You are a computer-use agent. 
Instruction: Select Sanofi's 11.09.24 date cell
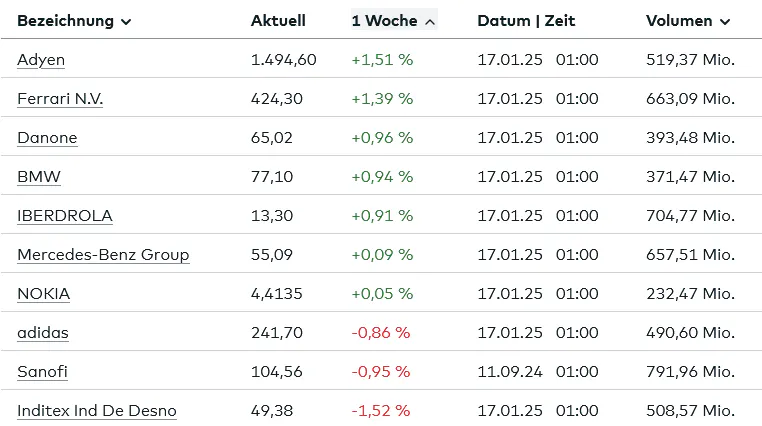coord(510,372)
